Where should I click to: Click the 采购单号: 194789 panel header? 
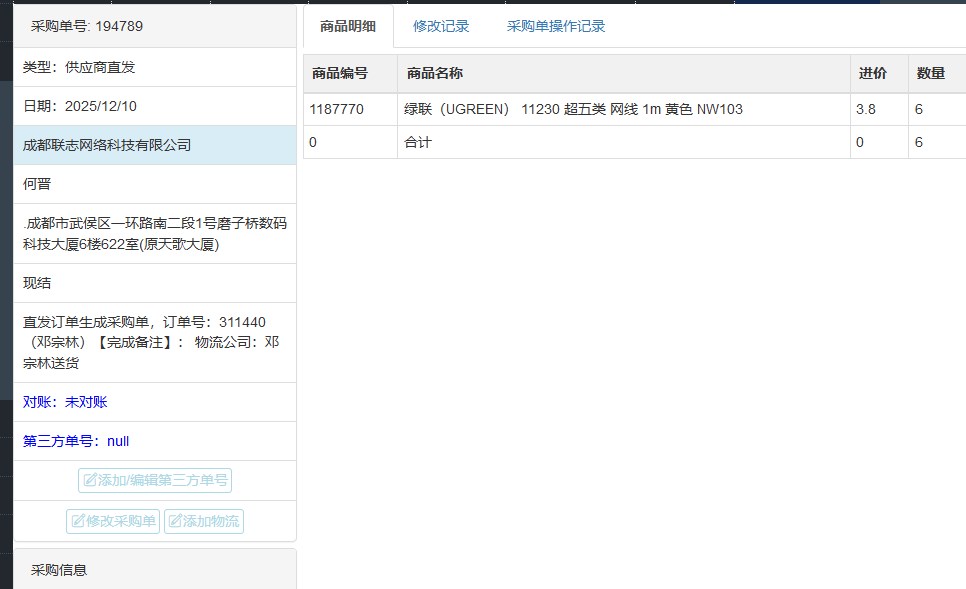click(87, 27)
